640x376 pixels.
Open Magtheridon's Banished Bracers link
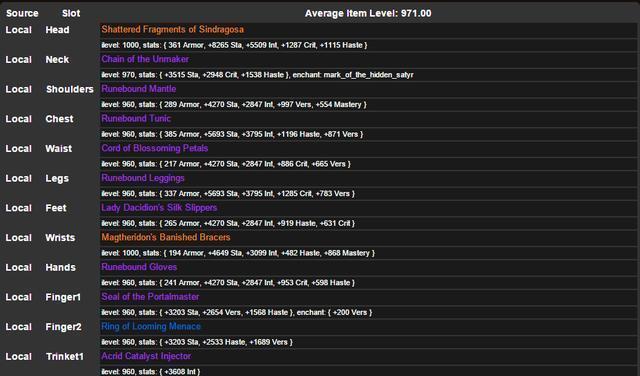[166, 237]
